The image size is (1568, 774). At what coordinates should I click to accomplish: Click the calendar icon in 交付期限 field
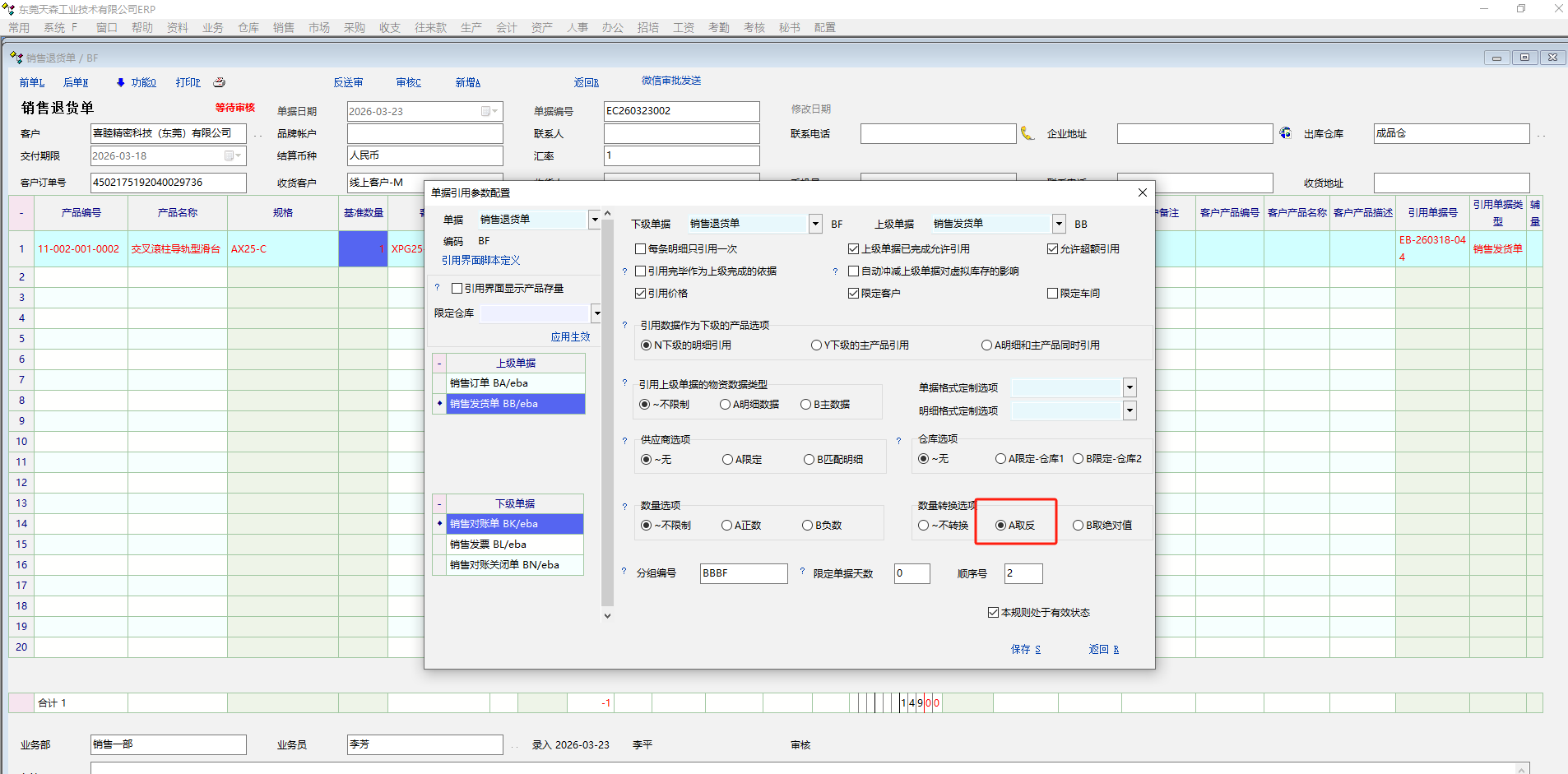tap(230, 156)
